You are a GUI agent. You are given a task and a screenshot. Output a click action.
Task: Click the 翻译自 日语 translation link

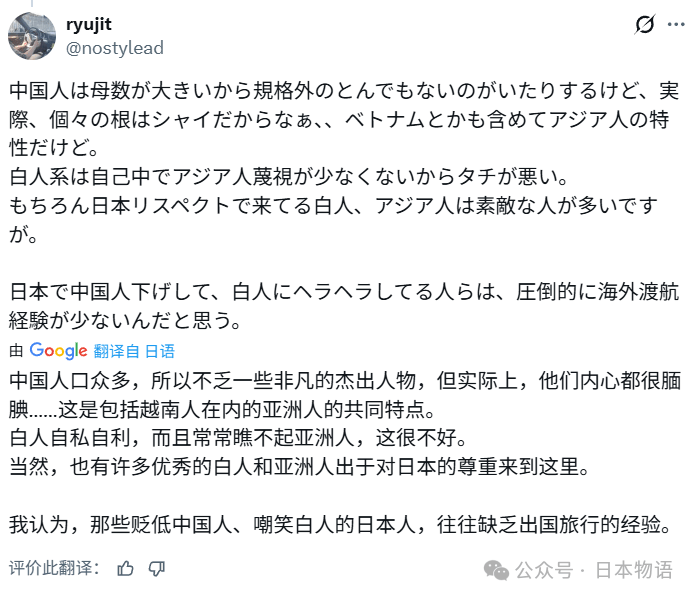tap(134, 351)
